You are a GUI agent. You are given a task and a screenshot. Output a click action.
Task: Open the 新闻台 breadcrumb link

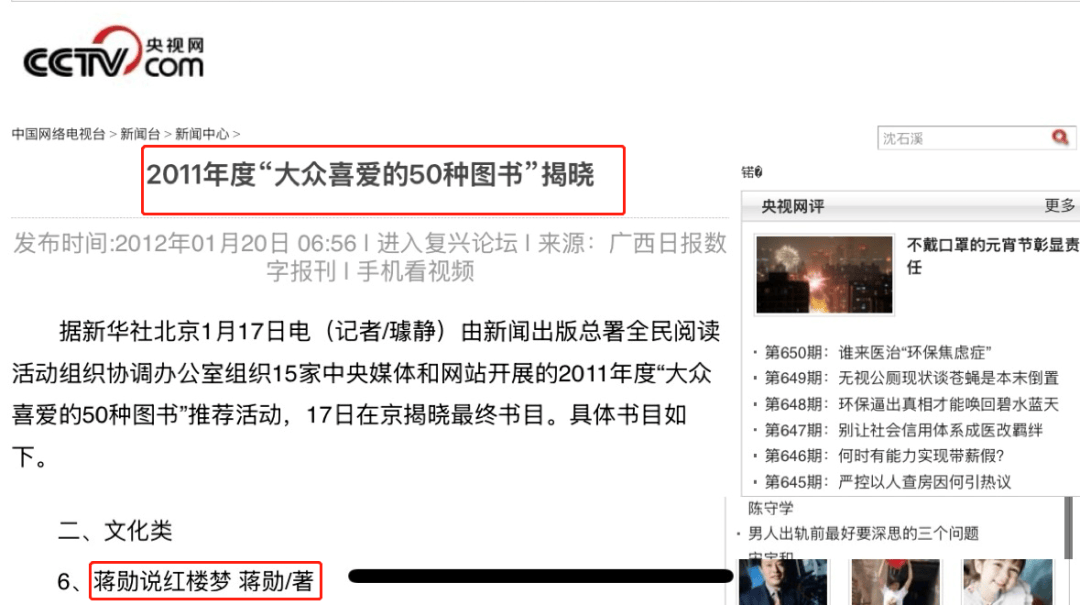pyautogui.click(x=140, y=134)
